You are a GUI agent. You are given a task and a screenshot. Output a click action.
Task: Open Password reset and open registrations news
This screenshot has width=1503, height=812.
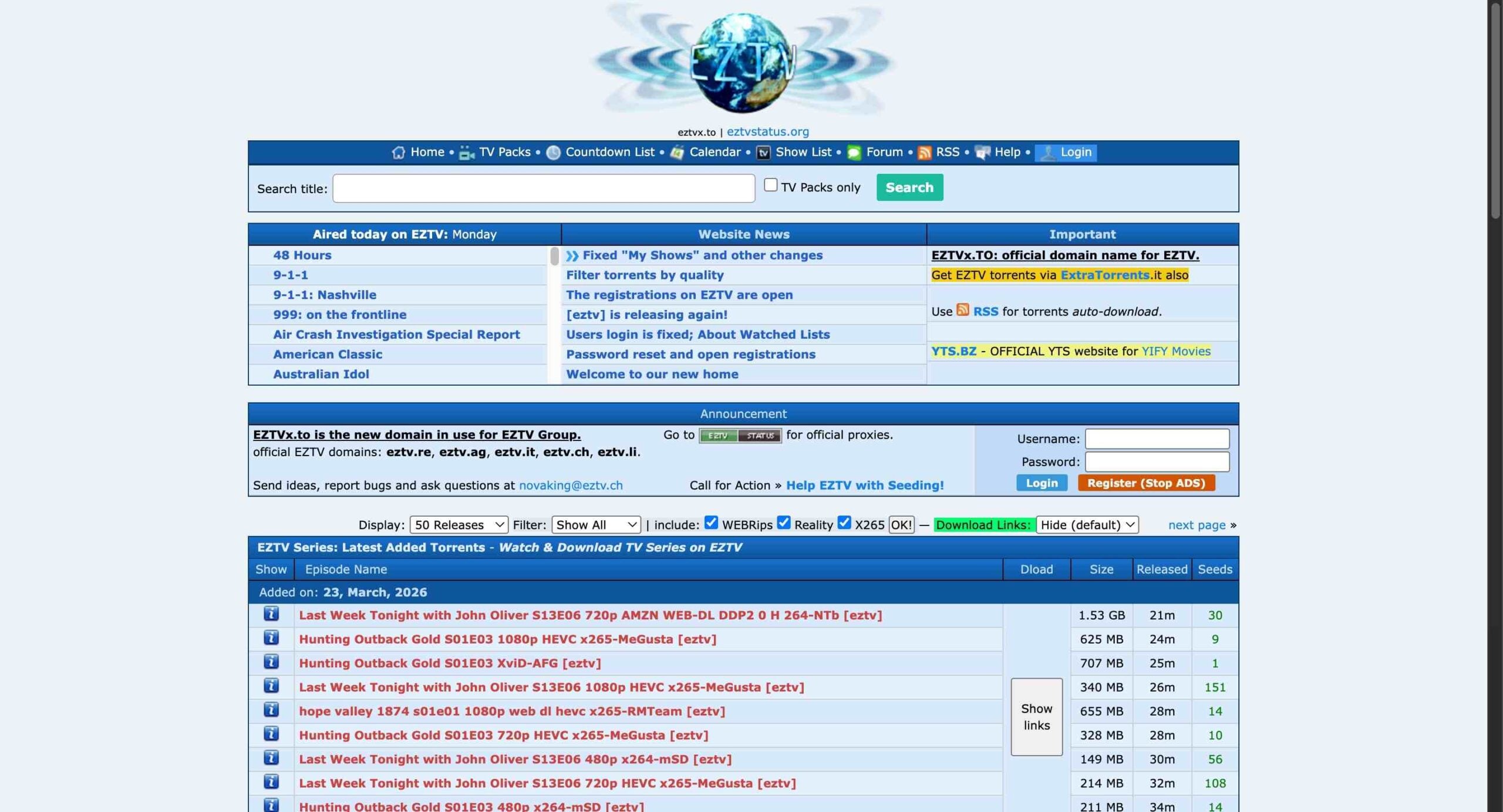point(690,354)
